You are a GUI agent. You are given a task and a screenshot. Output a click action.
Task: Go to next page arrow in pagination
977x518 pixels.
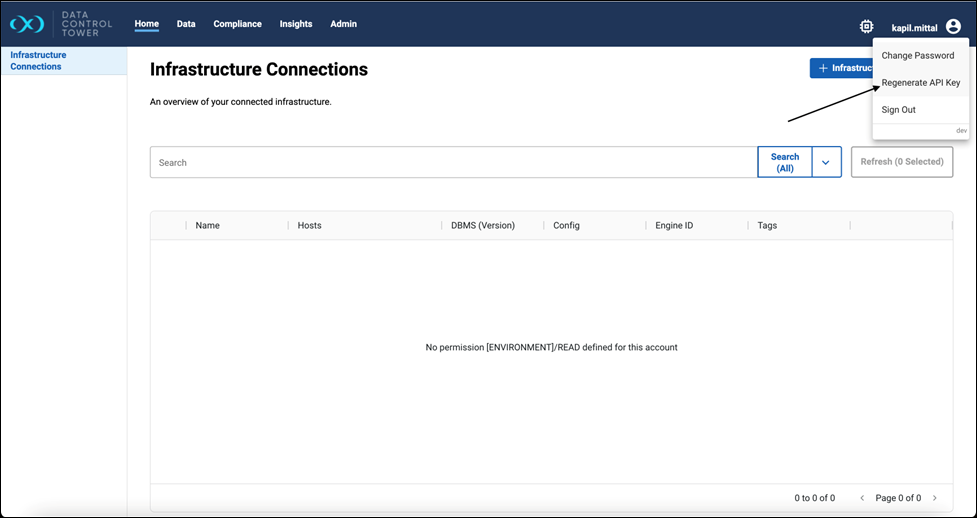pos(935,498)
